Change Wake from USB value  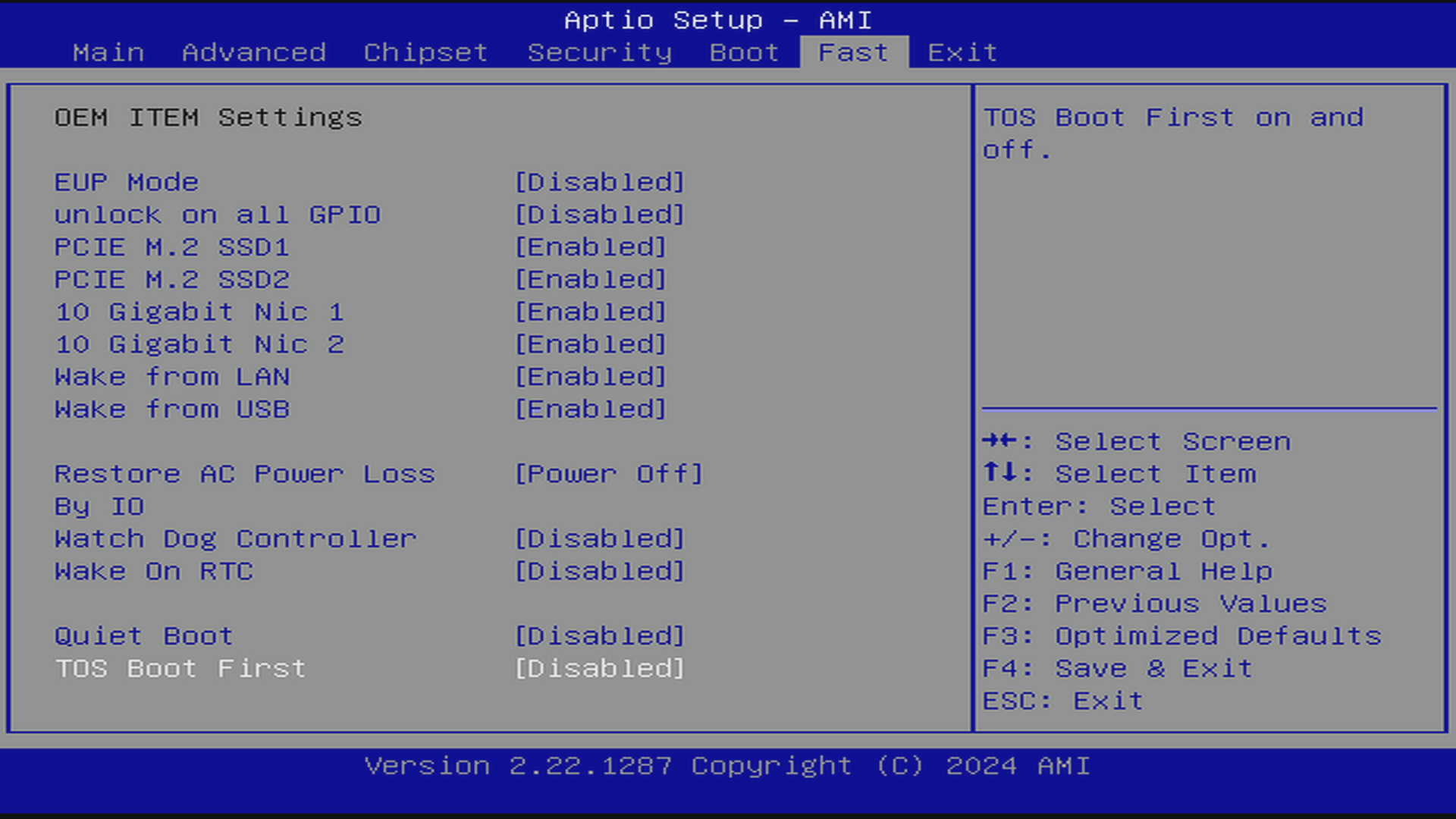(591, 409)
